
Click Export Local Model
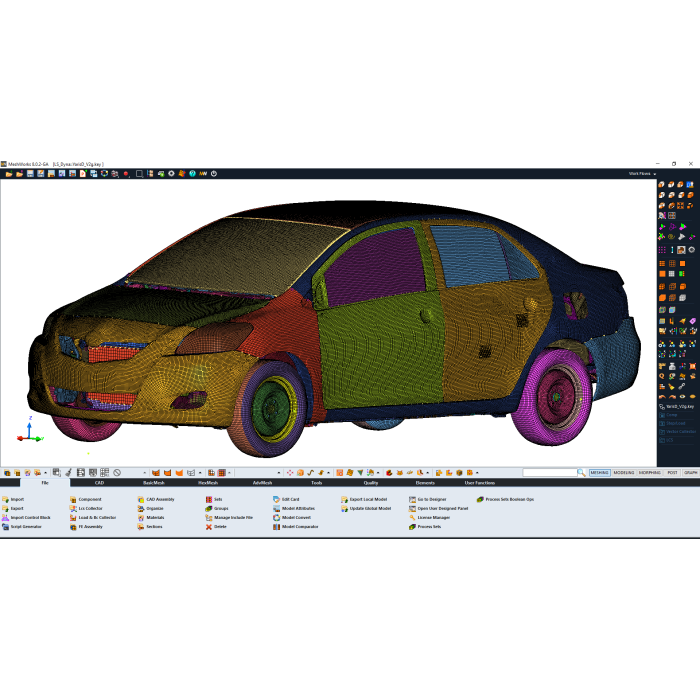(368, 499)
